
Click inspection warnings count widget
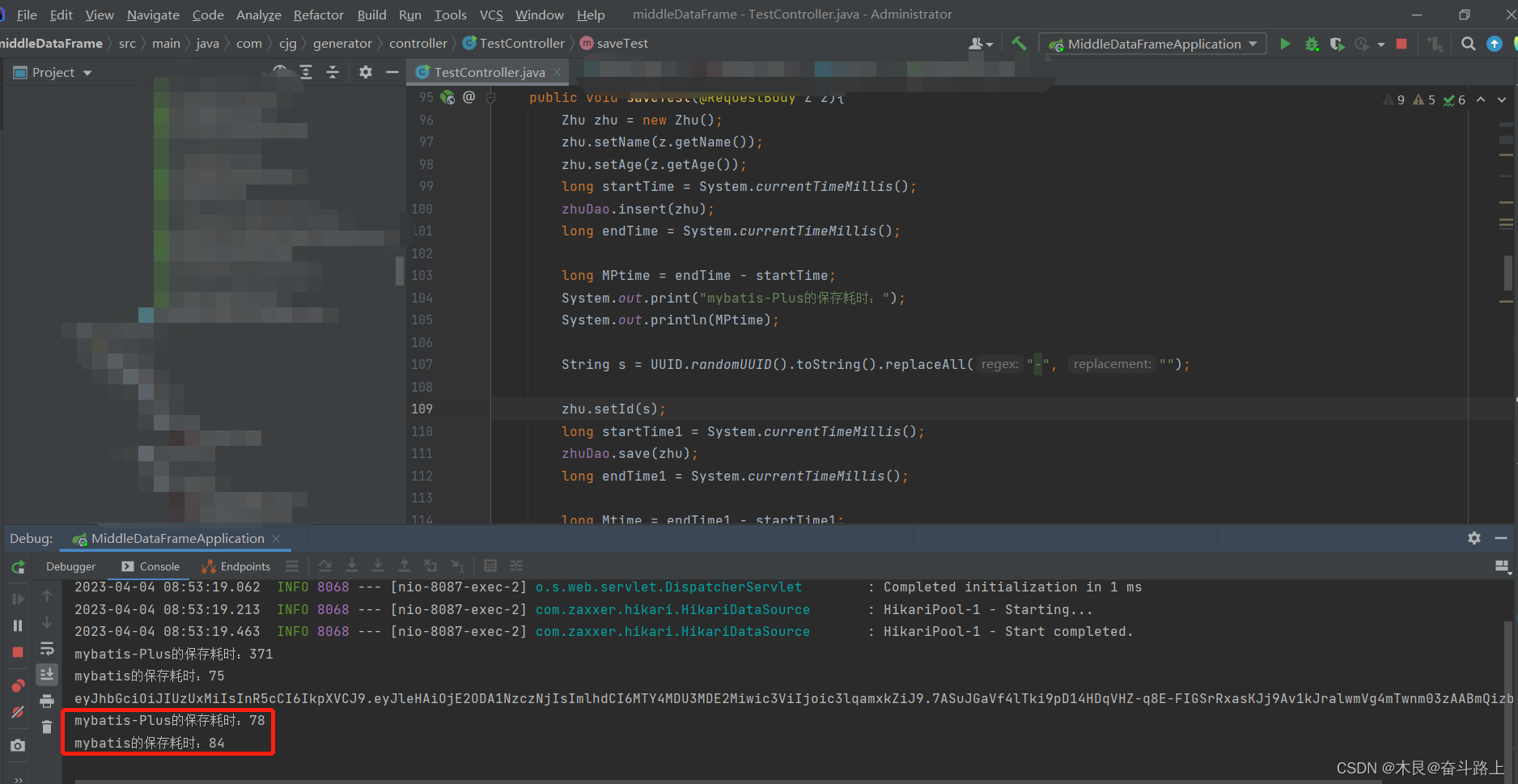tap(1424, 100)
